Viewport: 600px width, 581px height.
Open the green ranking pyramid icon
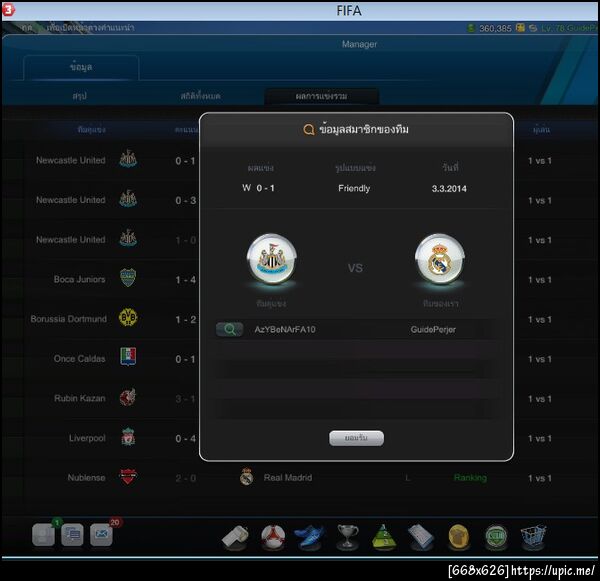coord(384,536)
